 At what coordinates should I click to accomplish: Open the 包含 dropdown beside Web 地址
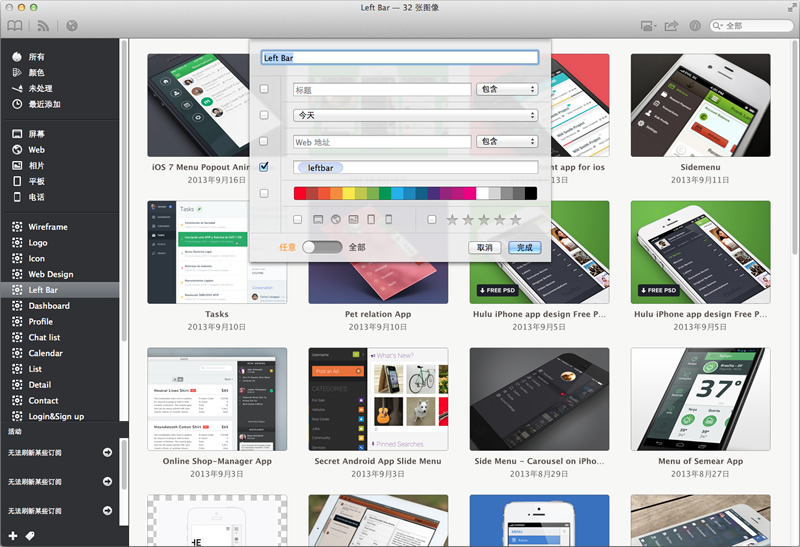tap(507, 141)
